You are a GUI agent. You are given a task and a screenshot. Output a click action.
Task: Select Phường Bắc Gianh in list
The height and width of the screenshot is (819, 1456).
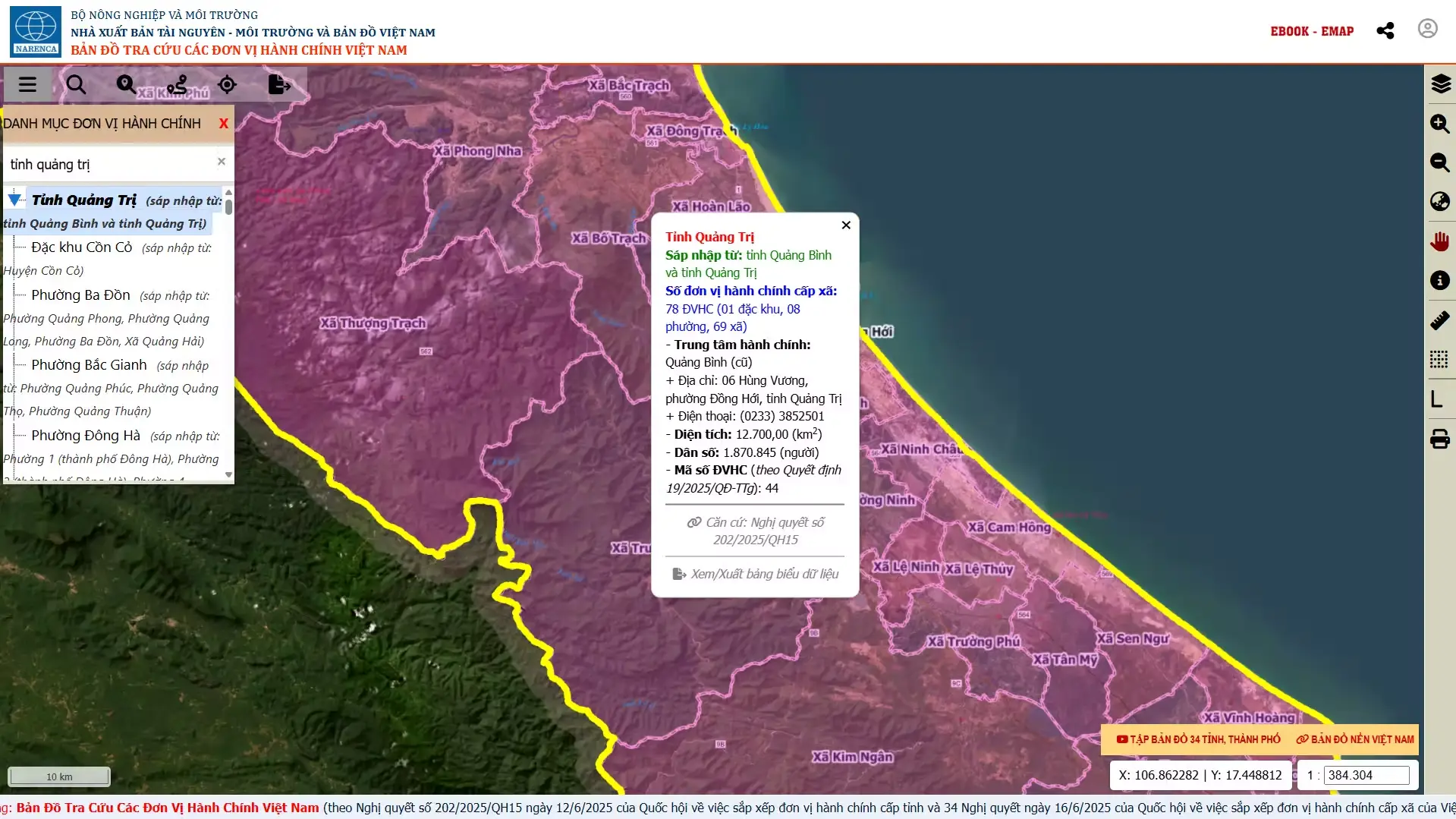point(89,365)
